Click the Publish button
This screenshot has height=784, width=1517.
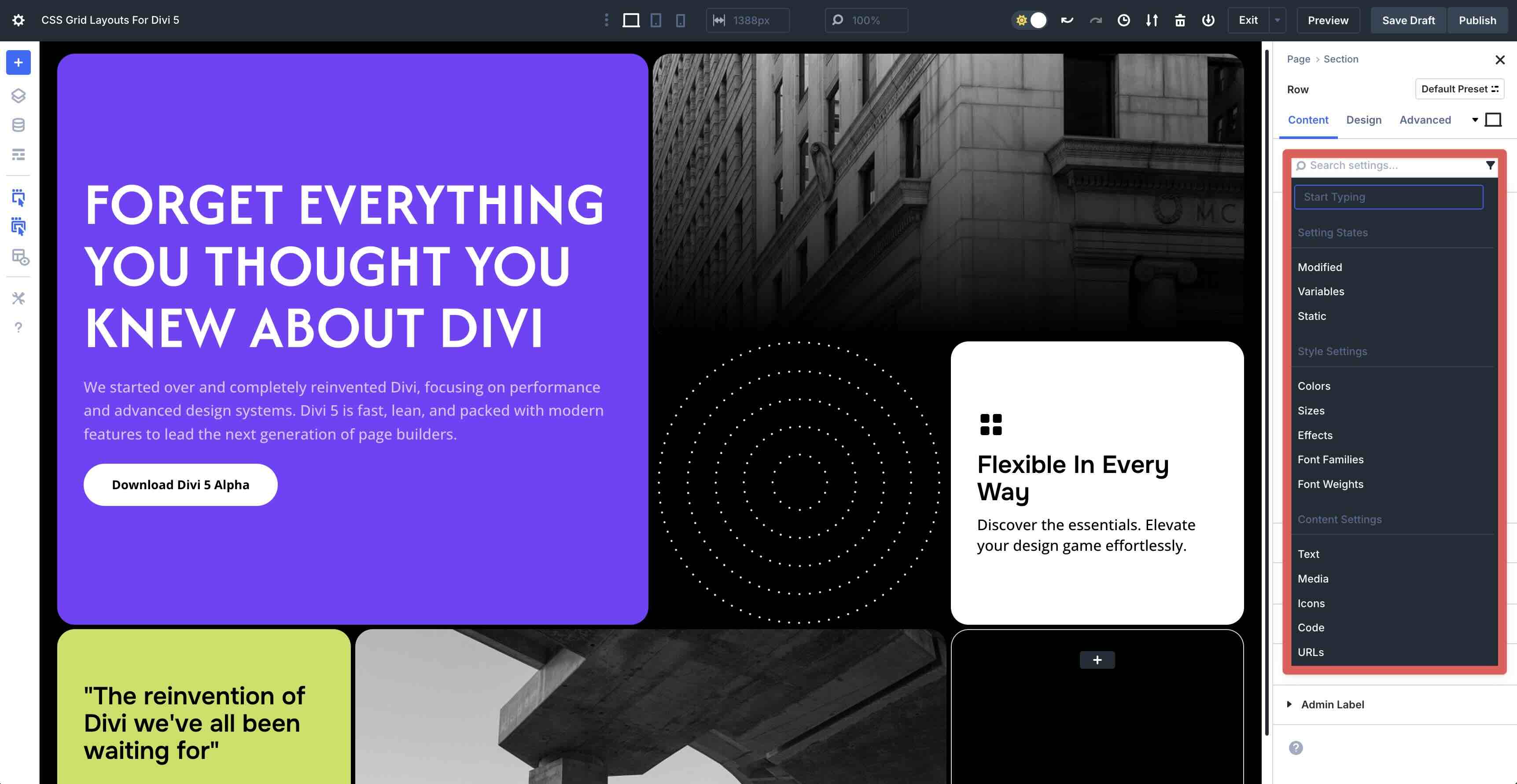tap(1477, 19)
